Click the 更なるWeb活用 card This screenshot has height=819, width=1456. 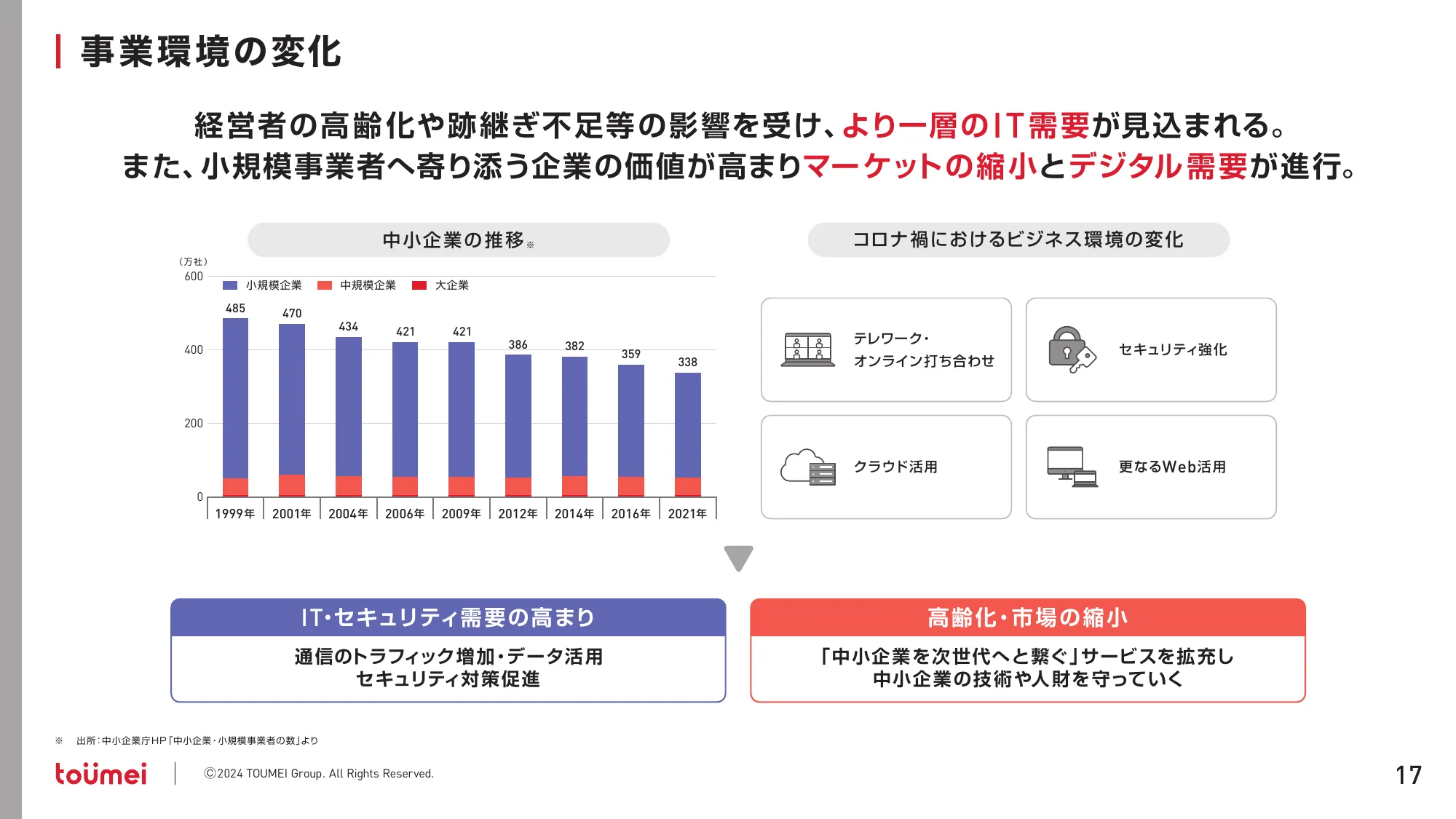(1151, 467)
